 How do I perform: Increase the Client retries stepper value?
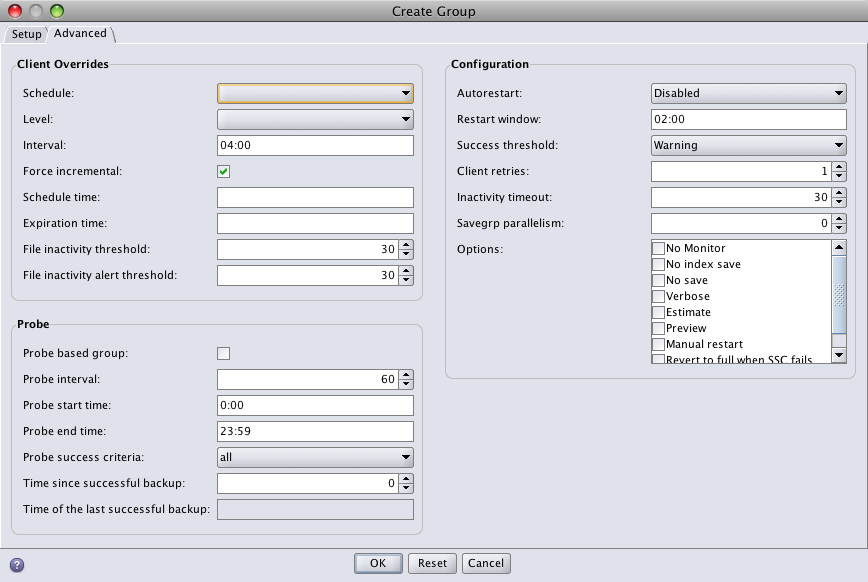click(x=839, y=167)
